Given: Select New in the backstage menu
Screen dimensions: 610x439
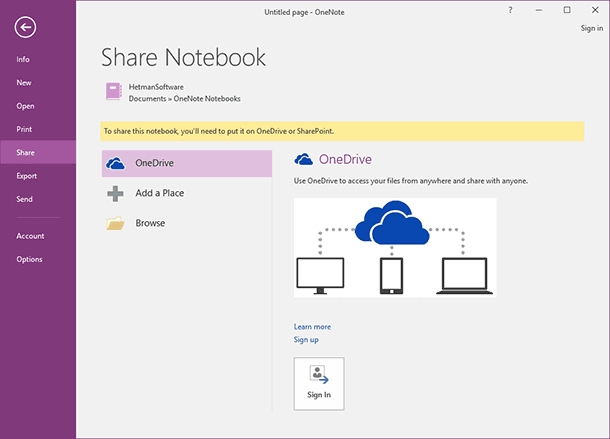Looking at the screenshot, I should (x=24, y=83).
